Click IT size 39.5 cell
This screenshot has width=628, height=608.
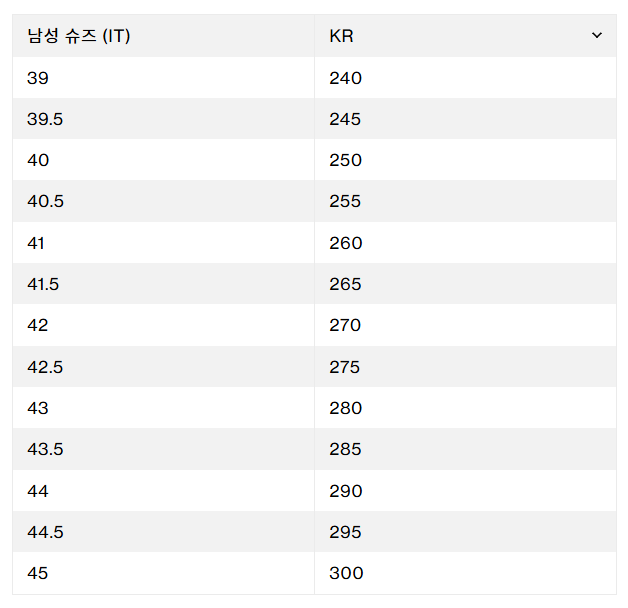tap(44, 119)
